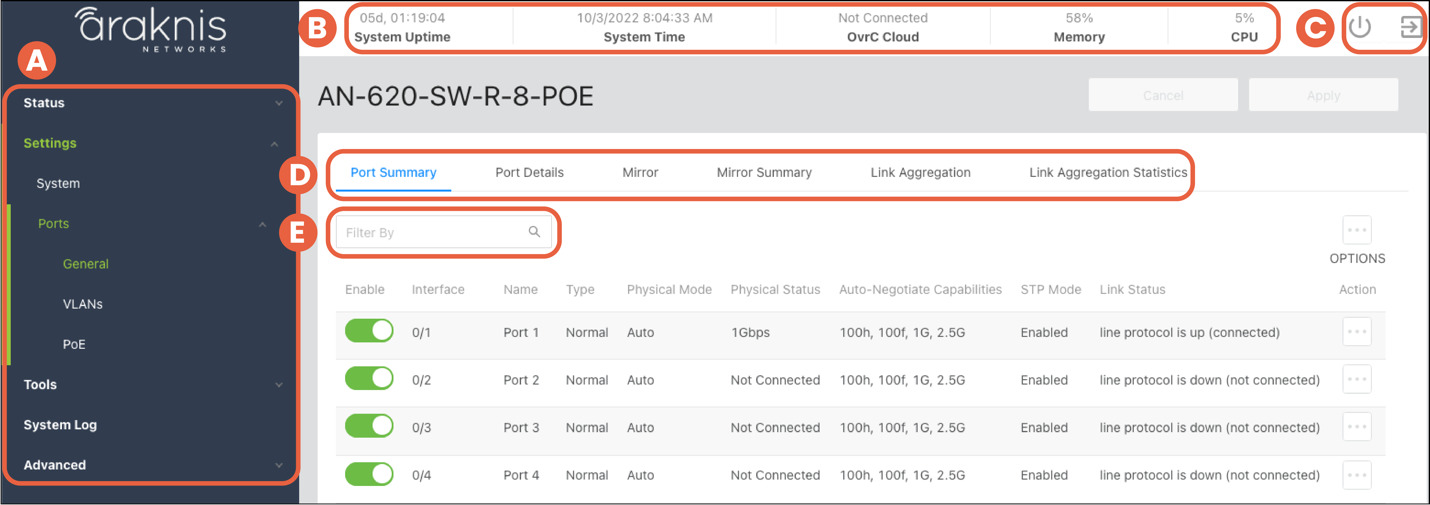Open action menu for Port 4

point(1357,475)
